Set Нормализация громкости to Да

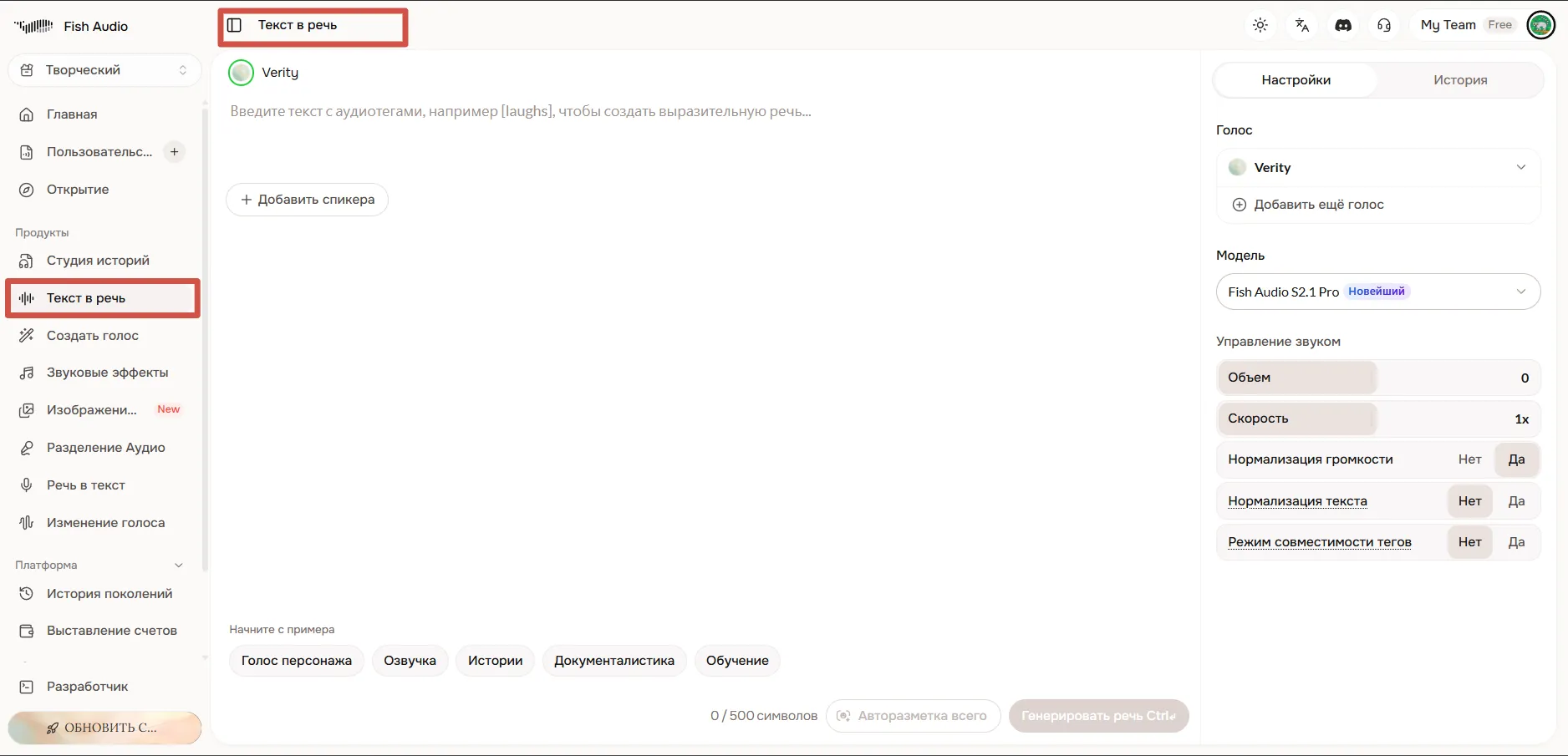1516,459
